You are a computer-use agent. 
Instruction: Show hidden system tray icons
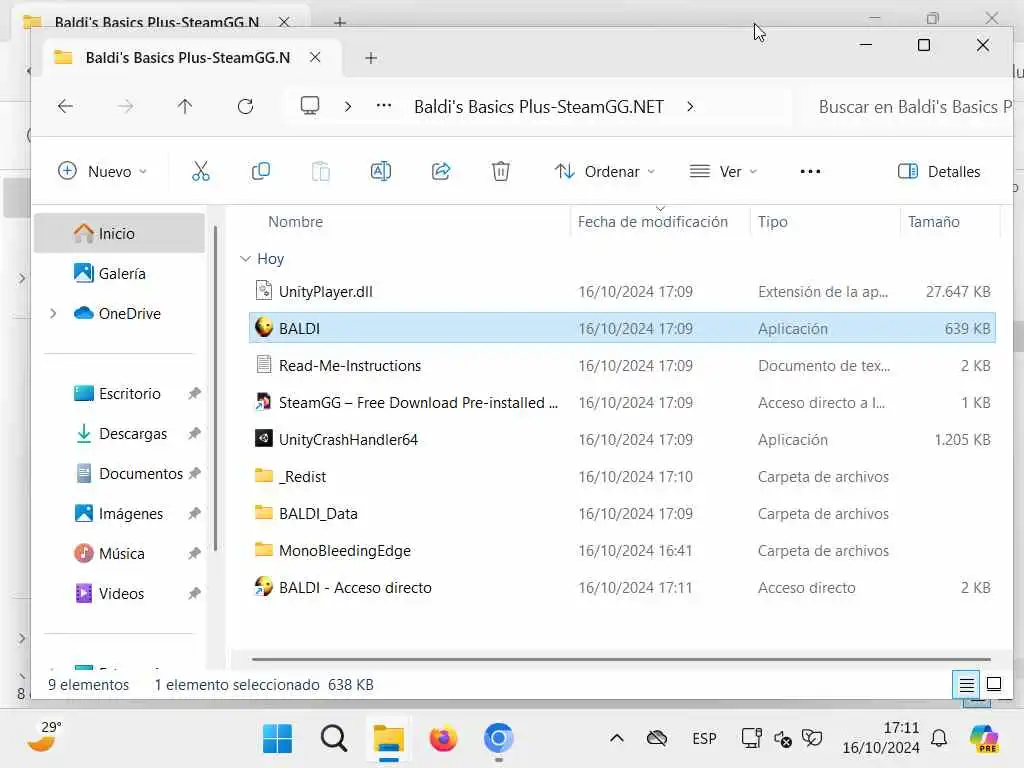click(616, 739)
